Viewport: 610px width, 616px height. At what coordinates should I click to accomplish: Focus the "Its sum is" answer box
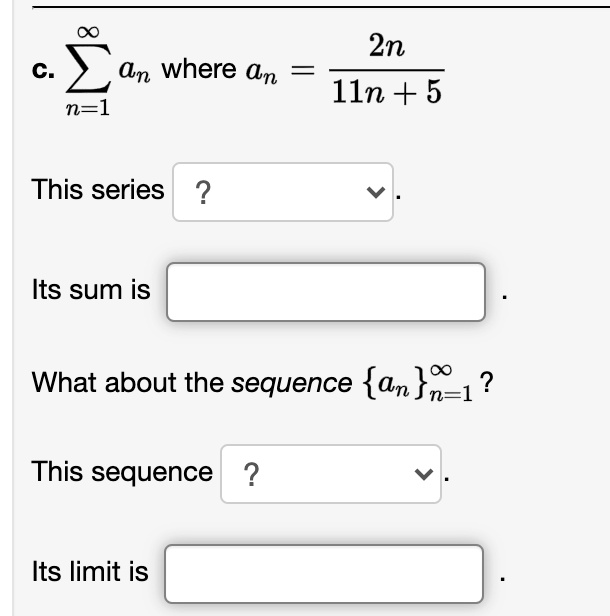(x=326, y=292)
